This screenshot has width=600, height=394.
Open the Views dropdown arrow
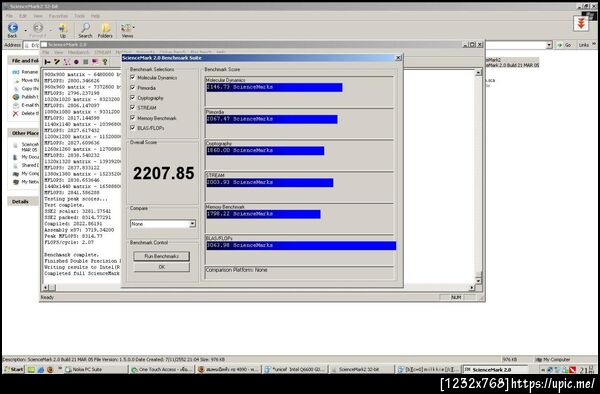134,28
